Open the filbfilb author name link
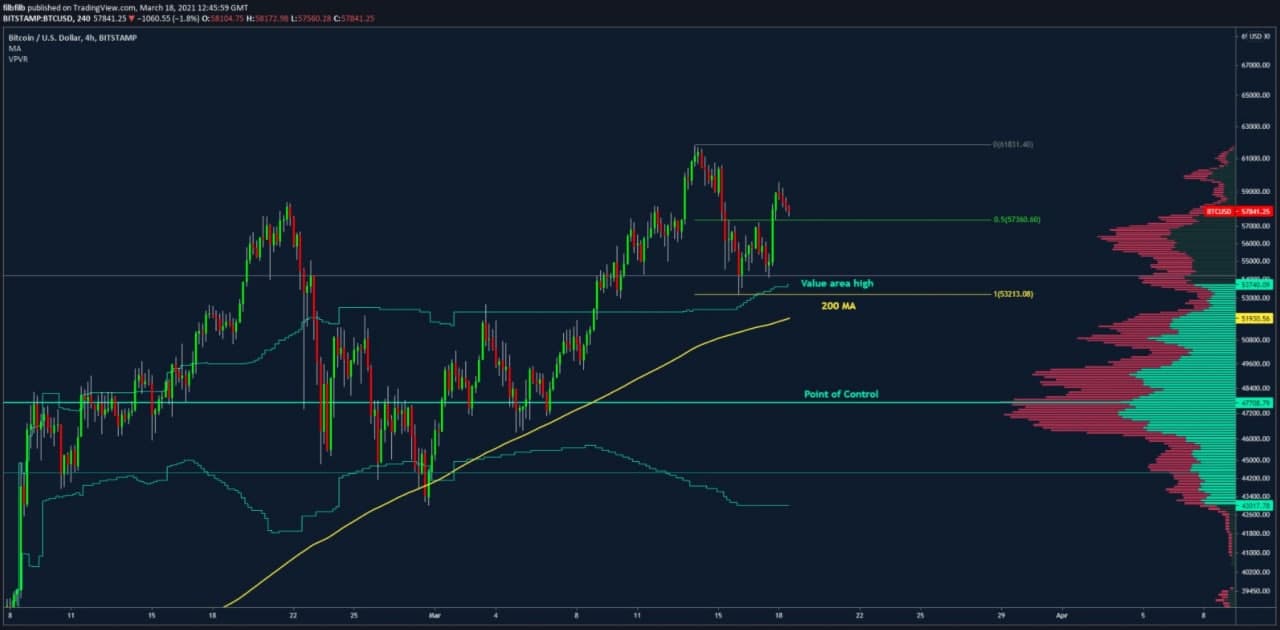 (14, 7)
